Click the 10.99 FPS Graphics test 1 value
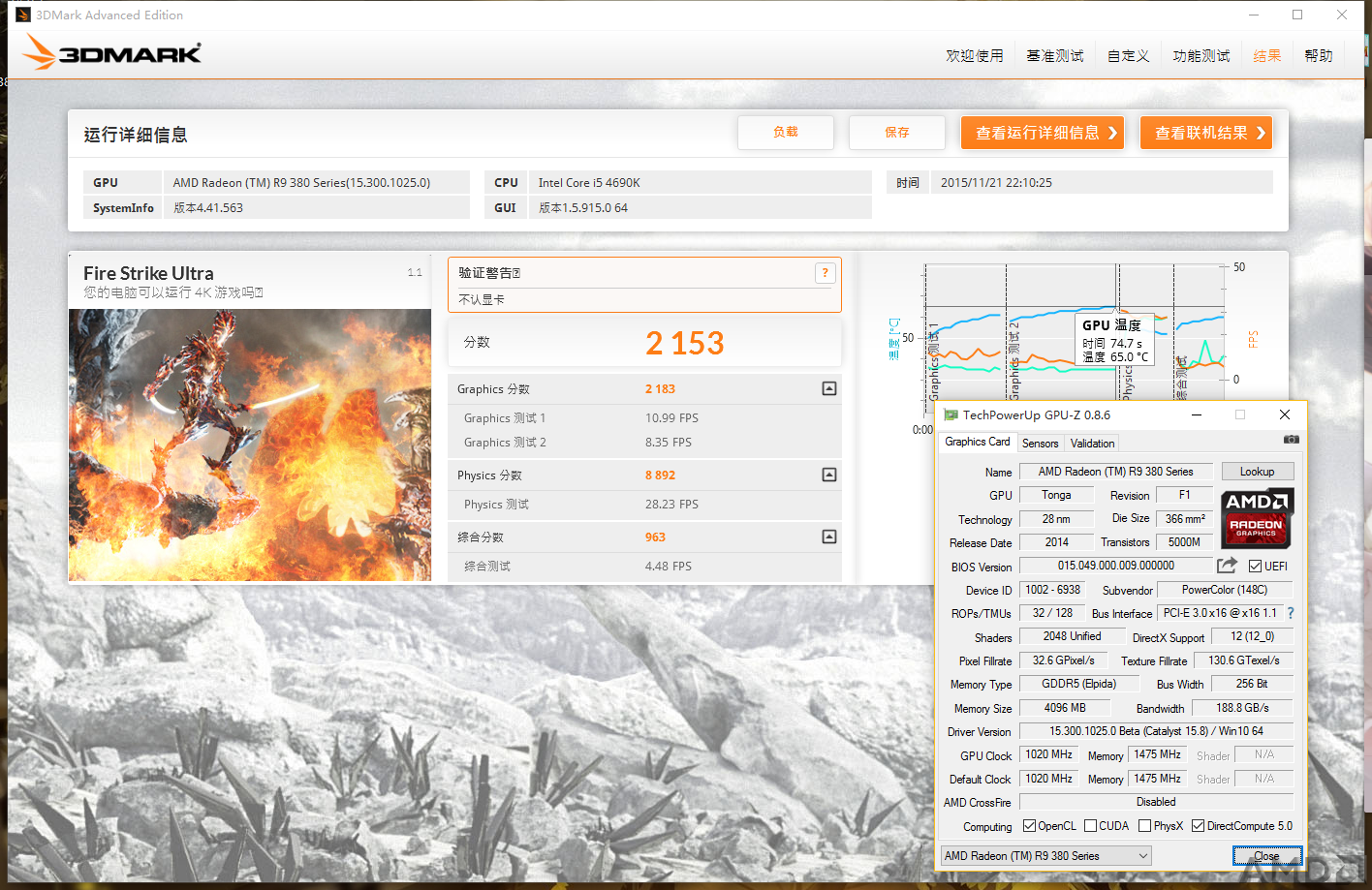This screenshot has height=890, width=1372. click(x=671, y=418)
